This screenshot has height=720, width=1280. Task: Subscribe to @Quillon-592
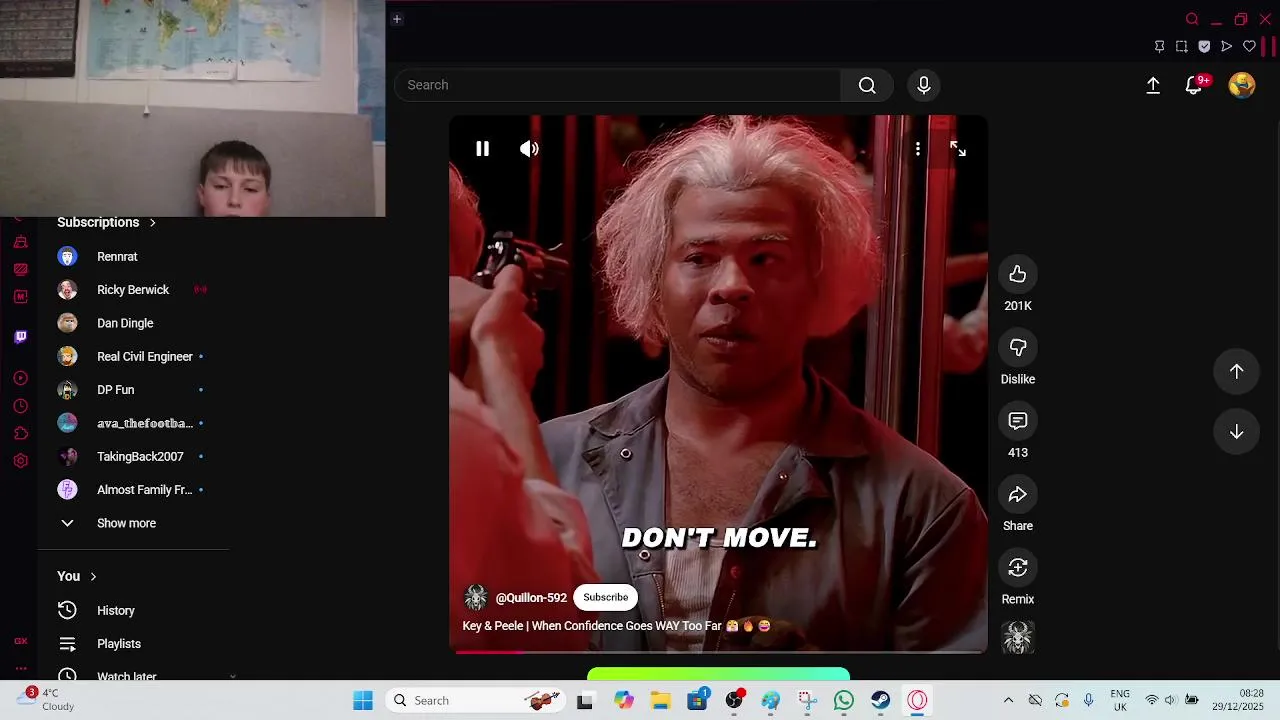click(606, 597)
